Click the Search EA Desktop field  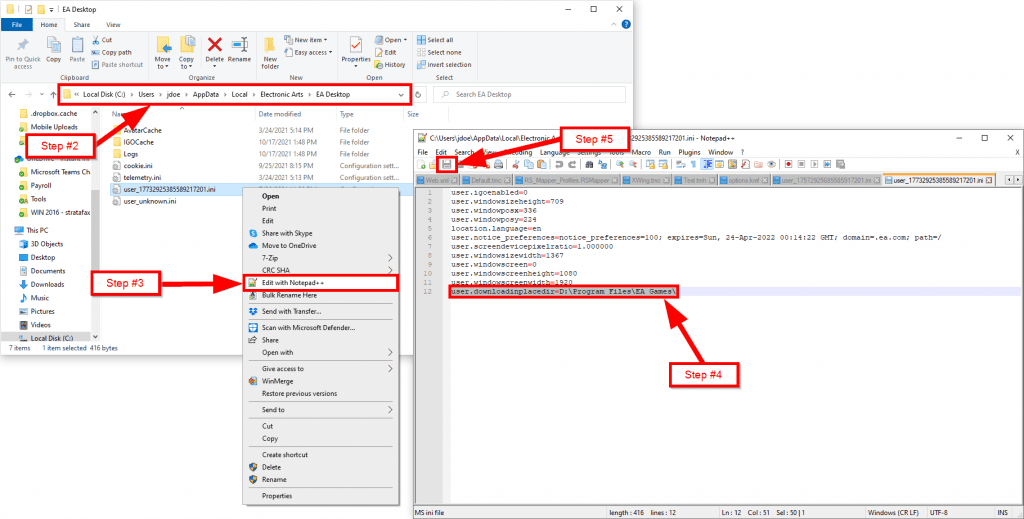tap(529, 95)
